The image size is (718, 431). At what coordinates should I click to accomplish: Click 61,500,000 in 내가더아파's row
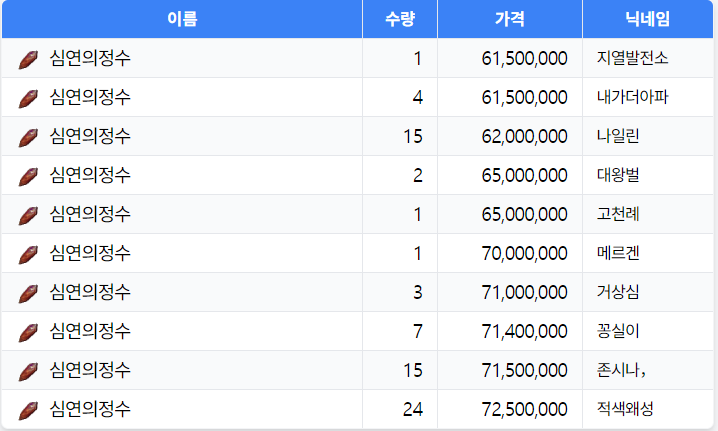coord(524,98)
